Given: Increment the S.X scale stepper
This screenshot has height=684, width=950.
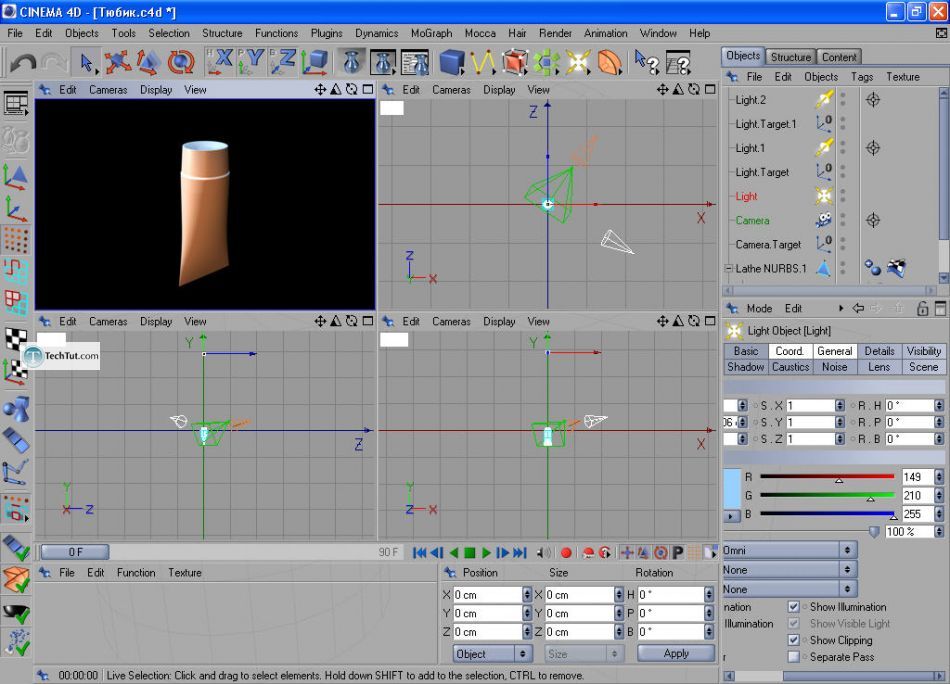Looking at the screenshot, I should 839,403.
